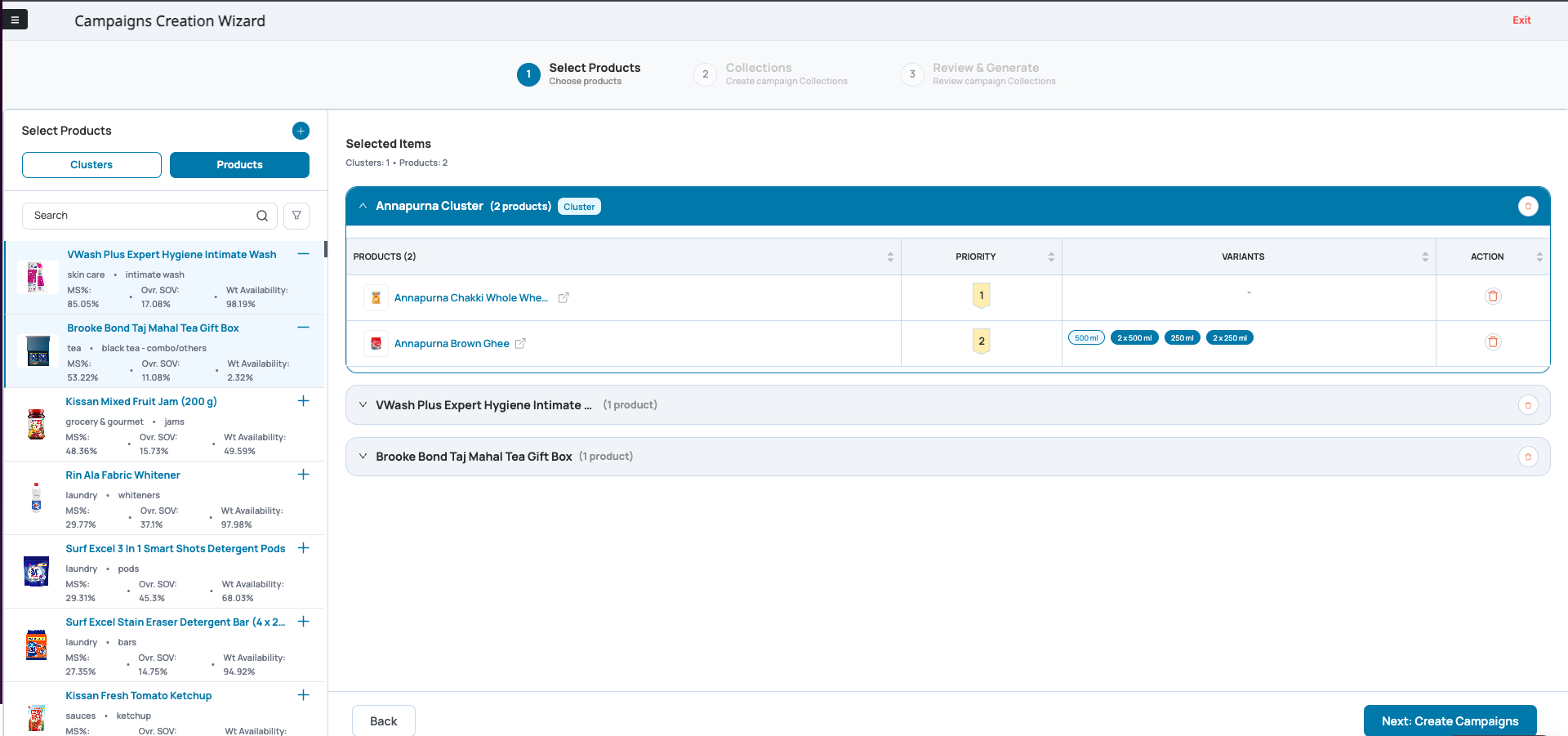This screenshot has width=1568, height=736.
Task: Sort by the VARIANTS column arrows
Action: 1425,256
